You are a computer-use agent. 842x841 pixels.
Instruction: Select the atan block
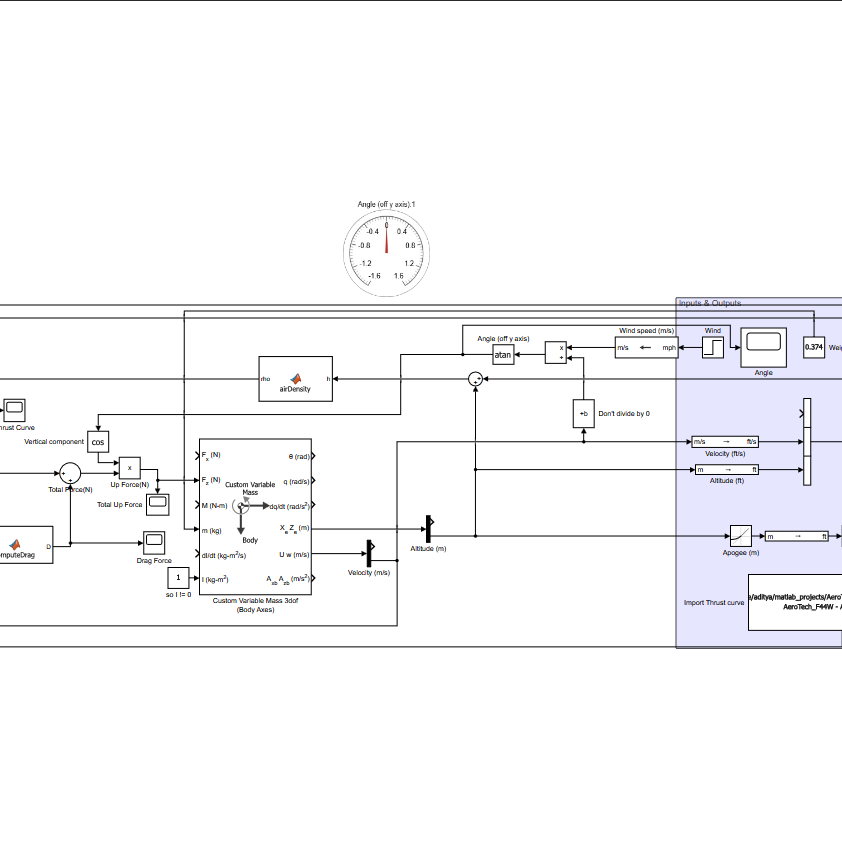[503, 354]
